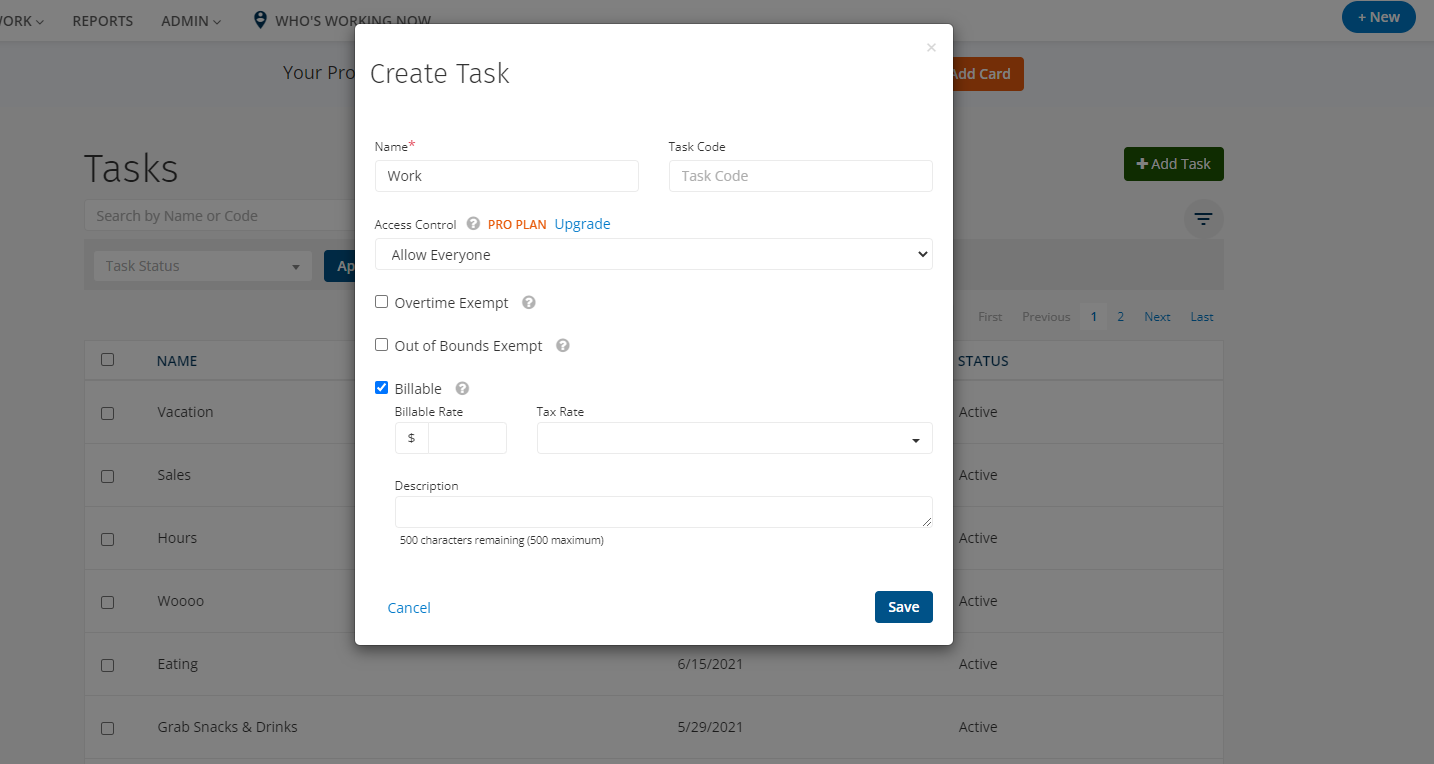This screenshot has width=1434, height=764.
Task: Click the Sales task name
Action: tap(174, 475)
